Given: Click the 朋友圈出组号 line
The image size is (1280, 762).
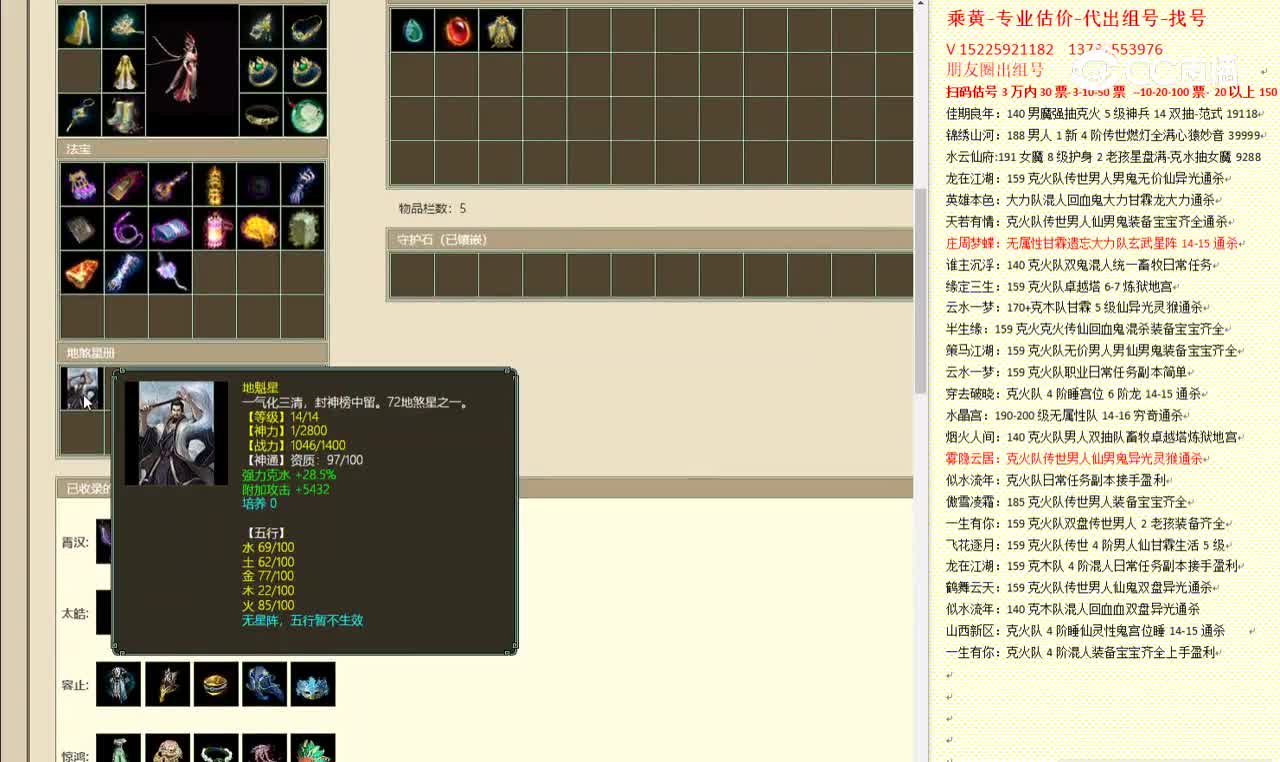Looking at the screenshot, I should tap(995, 70).
